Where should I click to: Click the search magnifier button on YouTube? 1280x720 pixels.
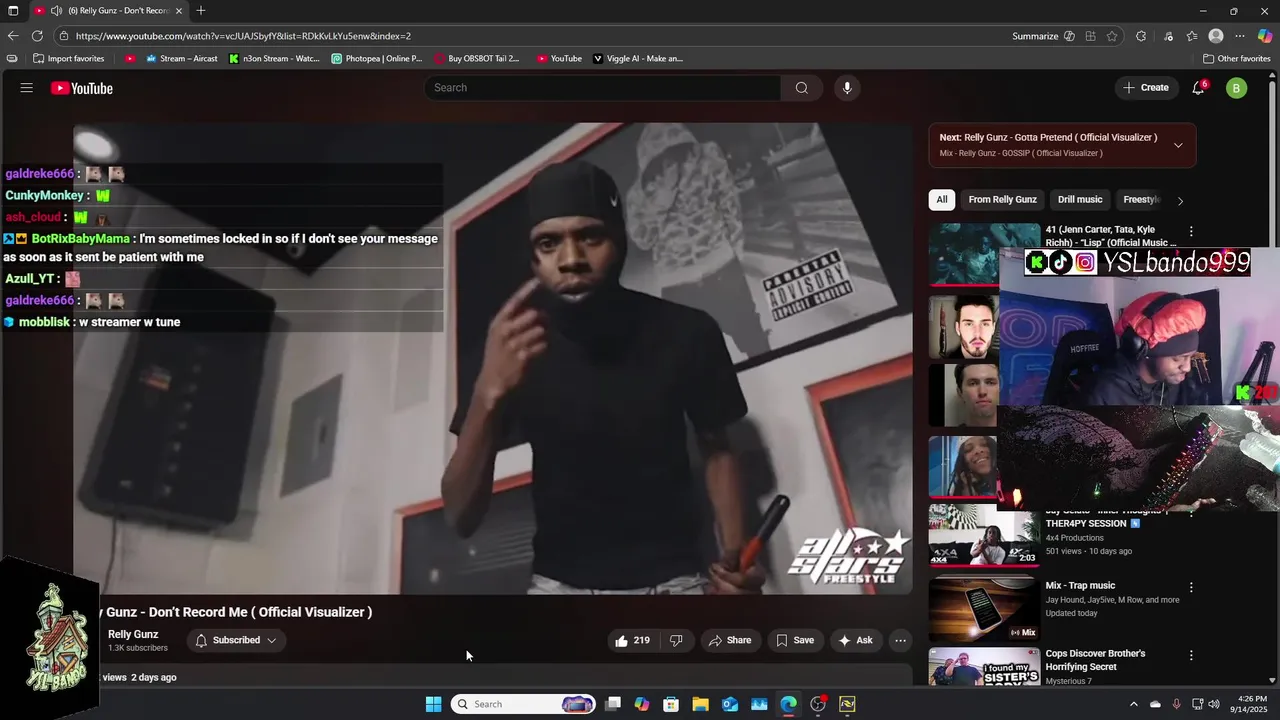pos(802,88)
